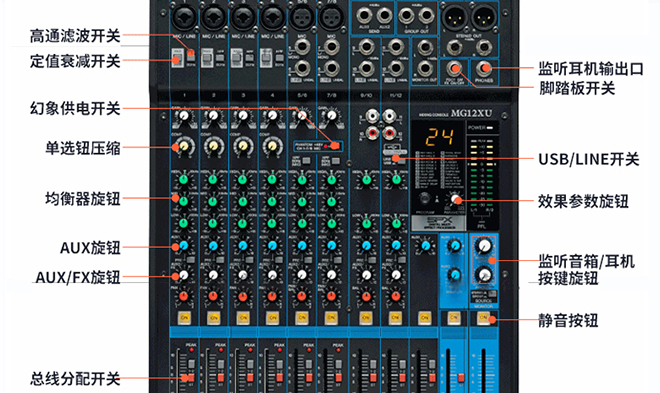
Task: Click channel 1 MID equalizer green knob
Action: coord(184,201)
